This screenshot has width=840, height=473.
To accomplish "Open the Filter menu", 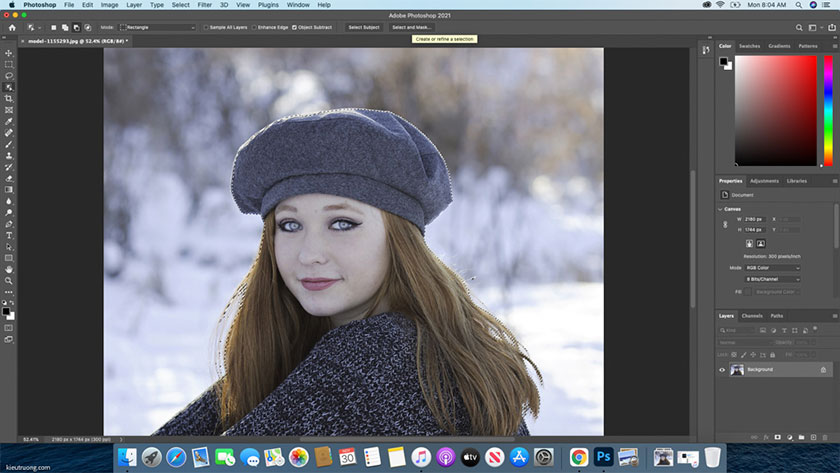I will tap(205, 5).
